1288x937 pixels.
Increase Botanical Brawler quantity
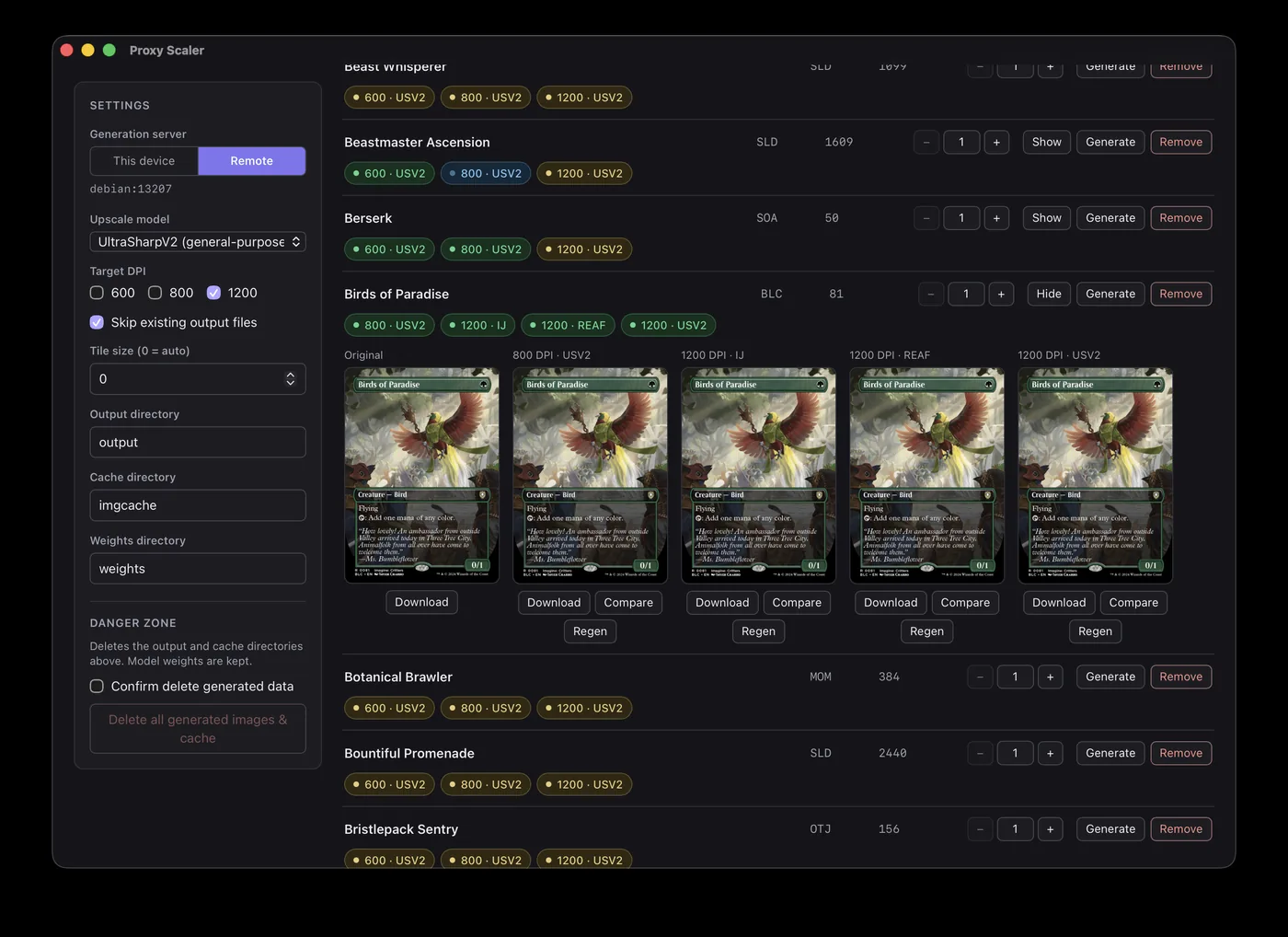coord(1050,677)
